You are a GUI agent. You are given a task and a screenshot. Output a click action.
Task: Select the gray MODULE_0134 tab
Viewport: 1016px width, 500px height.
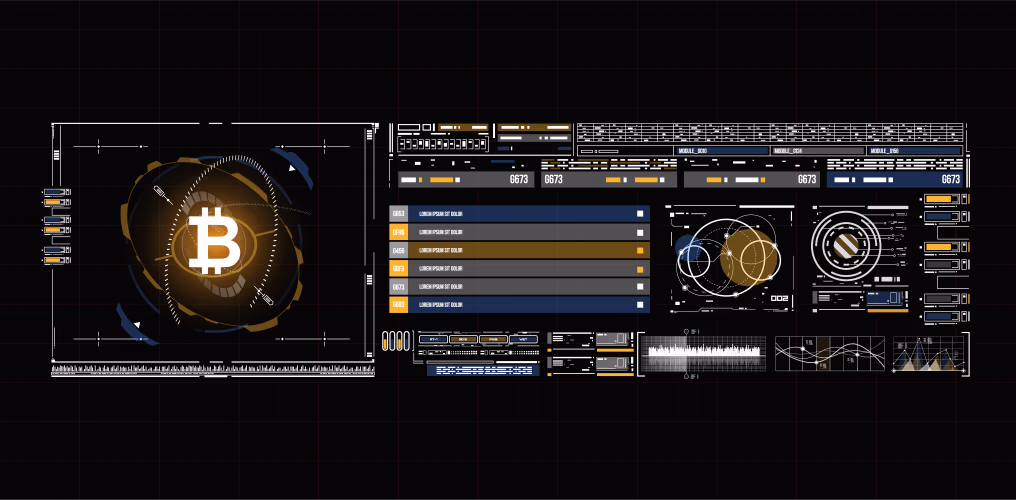pyautogui.click(x=817, y=151)
